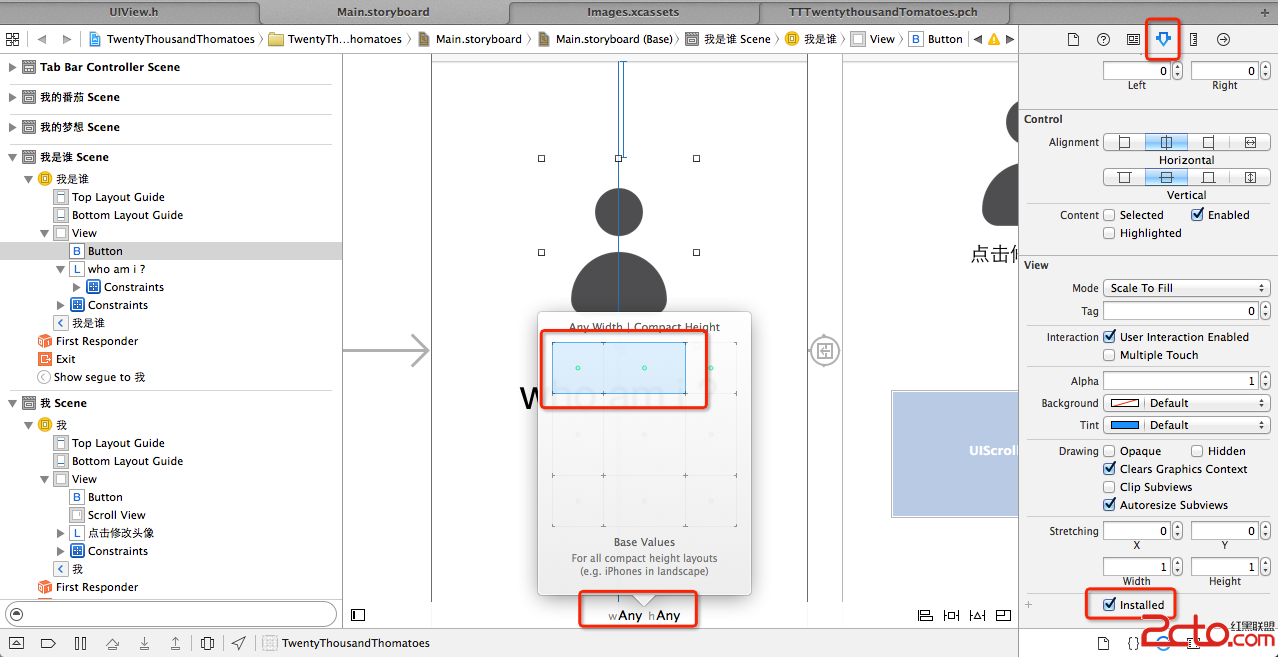
Task: Expand Constraints under who am i label
Action: tap(78, 287)
